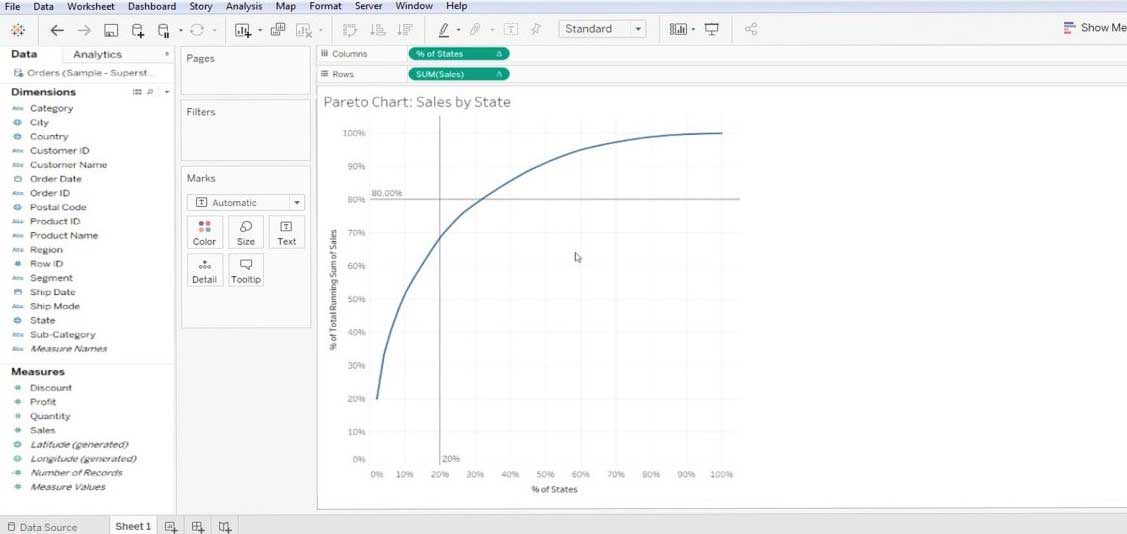Select the Sub-Category dimension field
This screenshot has width=1127, height=534.
click(62, 335)
